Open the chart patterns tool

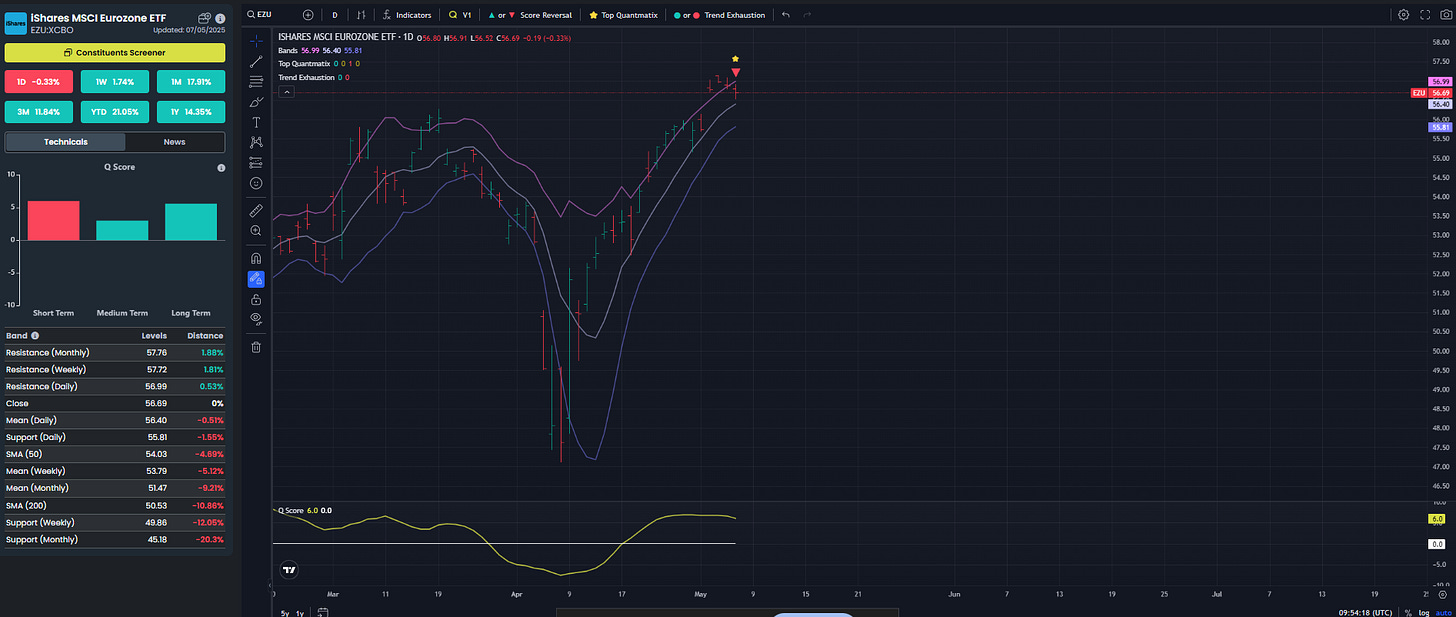pos(257,142)
